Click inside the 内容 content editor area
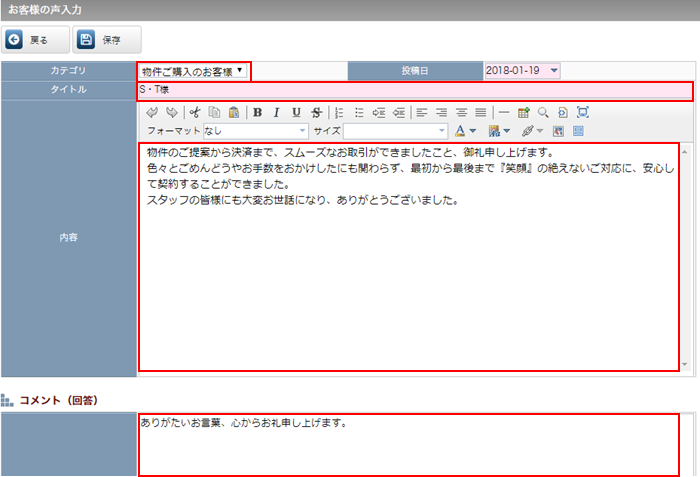The height and width of the screenshot is (477, 700). click(x=409, y=257)
